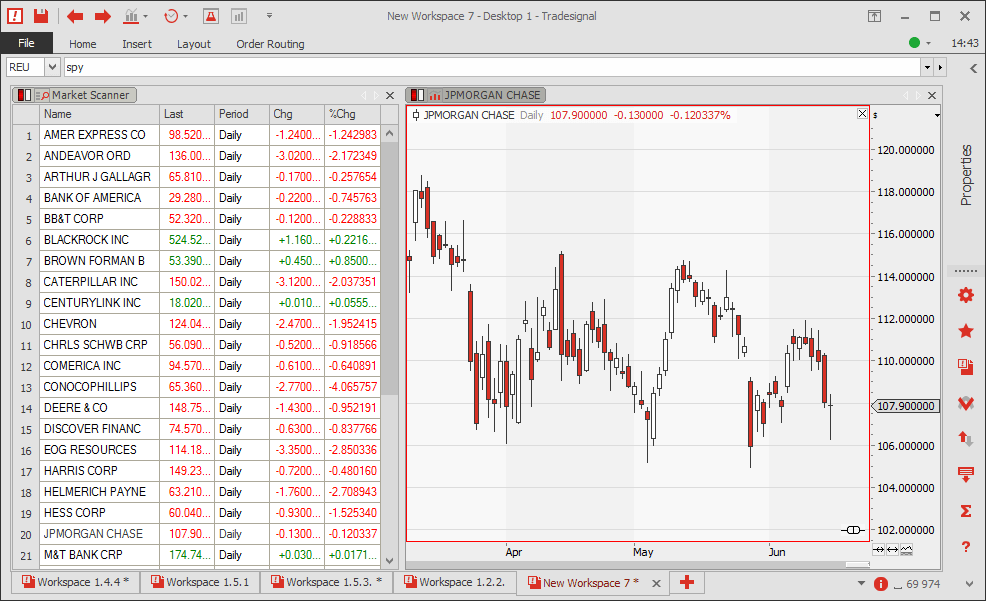Image resolution: width=986 pixels, height=601 pixels.
Task: Click the red-white panel icon of chart pane
Action: (418, 96)
